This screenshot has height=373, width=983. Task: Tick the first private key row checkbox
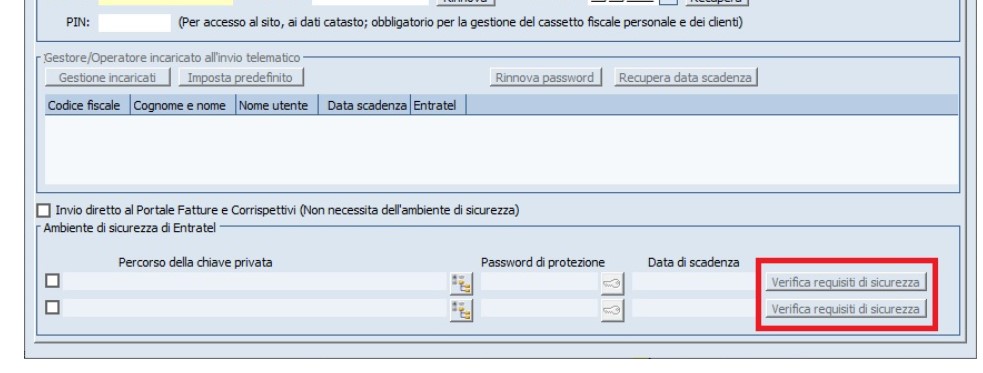pyautogui.click(x=53, y=281)
